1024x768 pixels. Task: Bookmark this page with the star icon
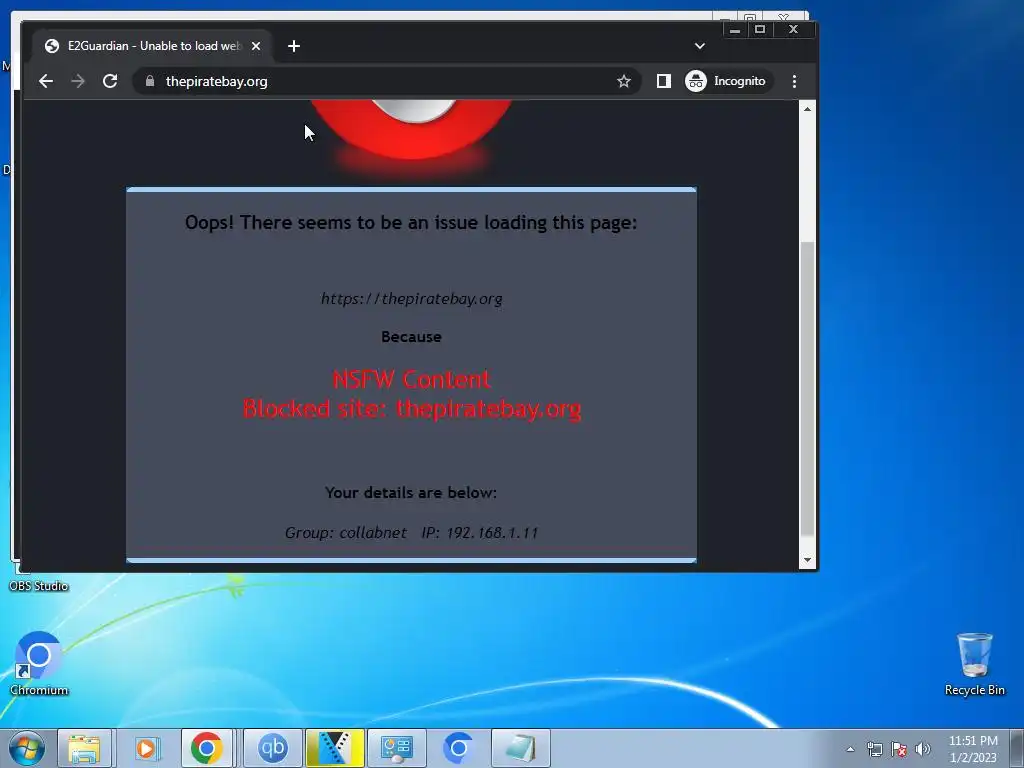[624, 81]
